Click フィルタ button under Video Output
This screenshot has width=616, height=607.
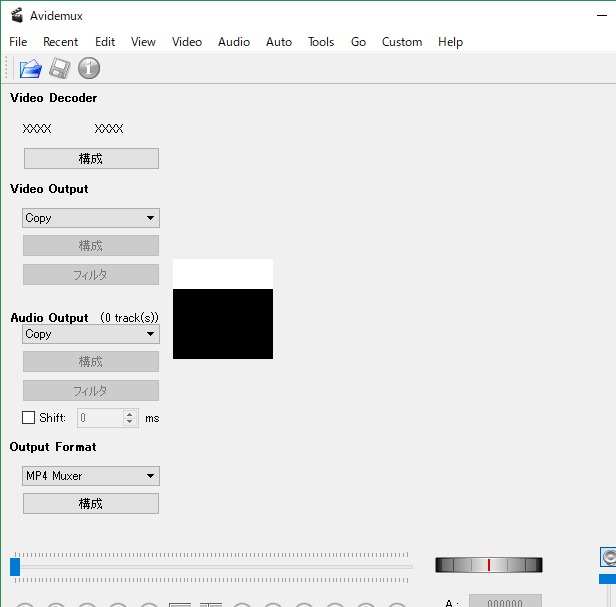[x=91, y=274]
